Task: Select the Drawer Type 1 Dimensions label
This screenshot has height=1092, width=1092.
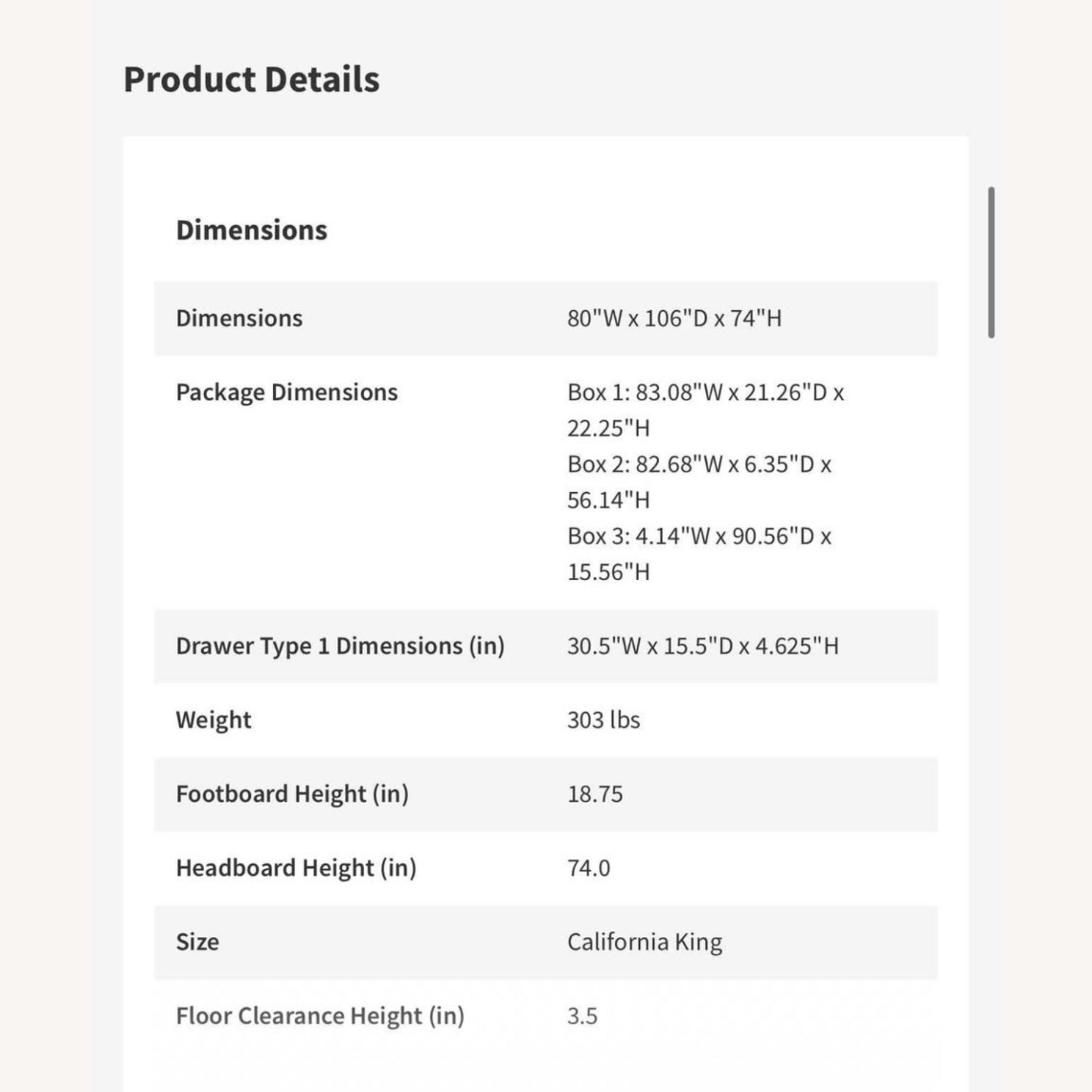Action: point(340,646)
